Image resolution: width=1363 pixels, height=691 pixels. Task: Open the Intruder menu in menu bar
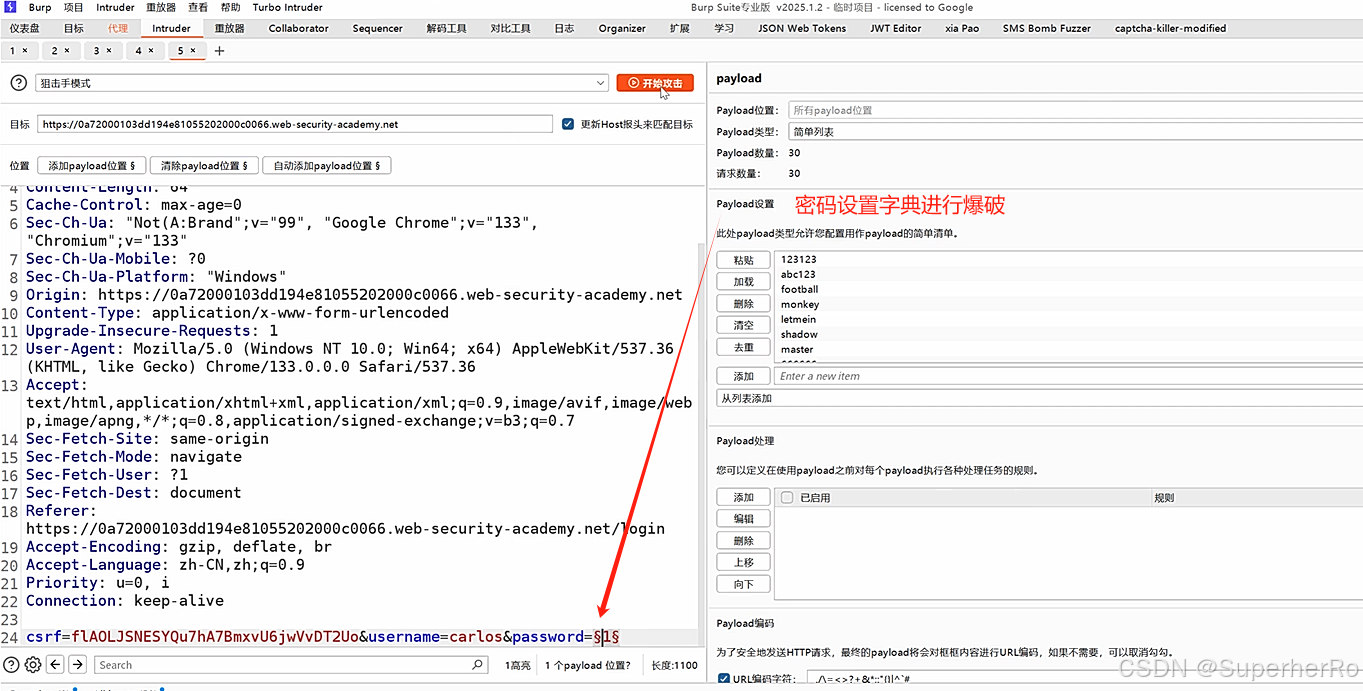pyautogui.click(x=115, y=7)
